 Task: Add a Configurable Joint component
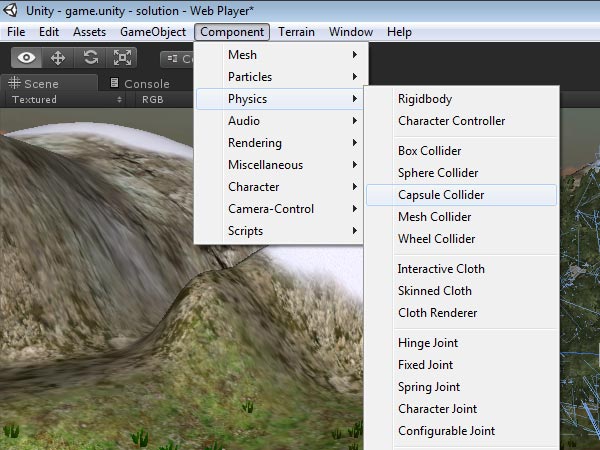click(x=461, y=431)
